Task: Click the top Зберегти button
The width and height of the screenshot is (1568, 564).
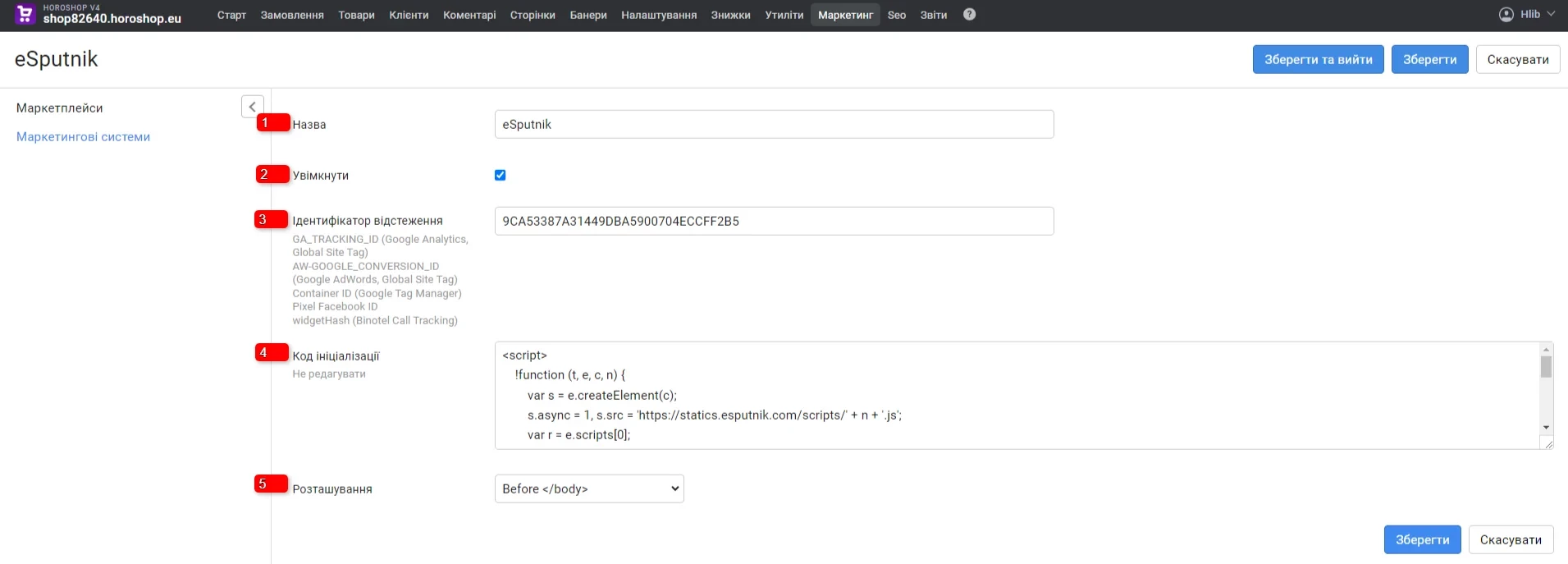Action: point(1429,59)
